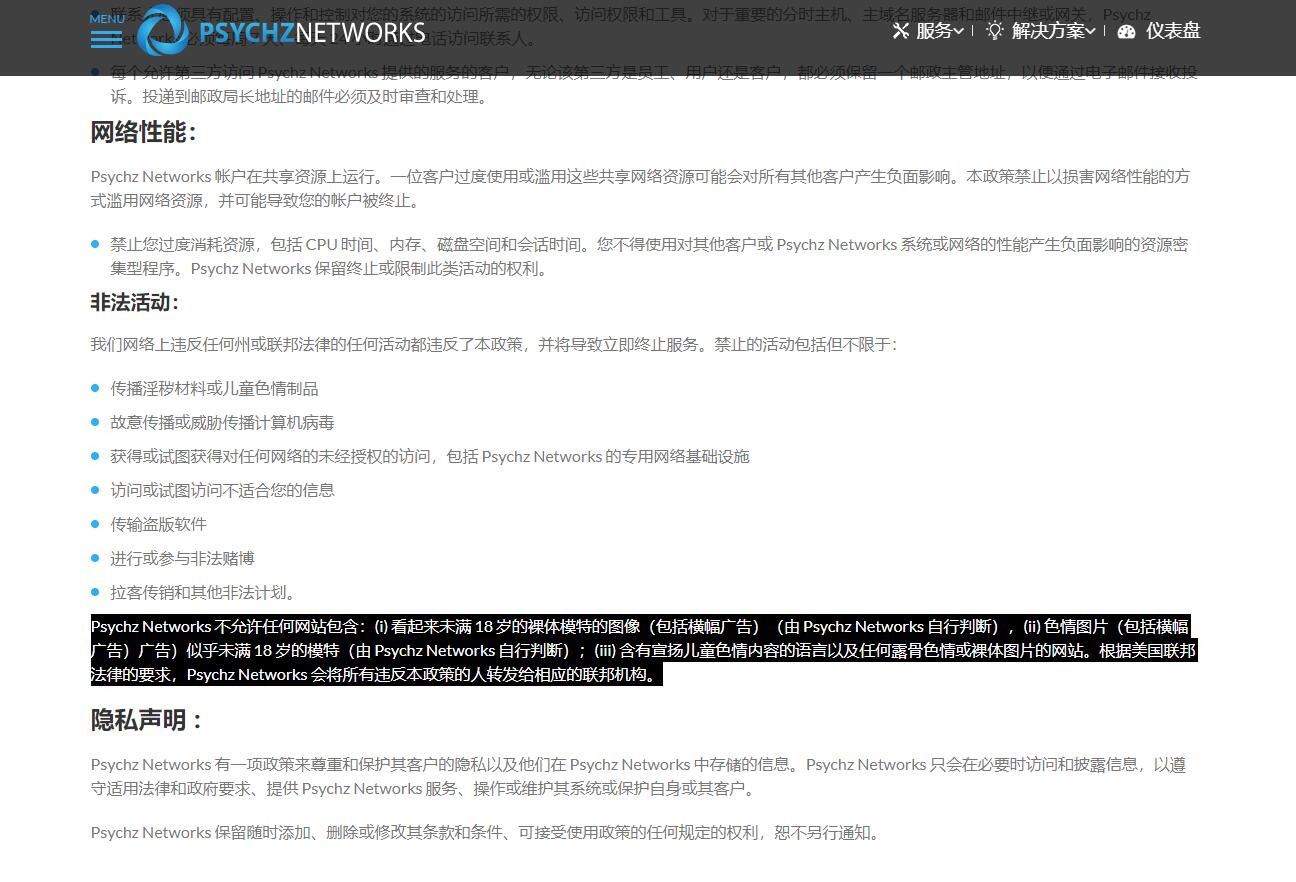Click the paragraph starting Psychz Networks 有一项政策
1296x882 pixels.
coord(638,776)
